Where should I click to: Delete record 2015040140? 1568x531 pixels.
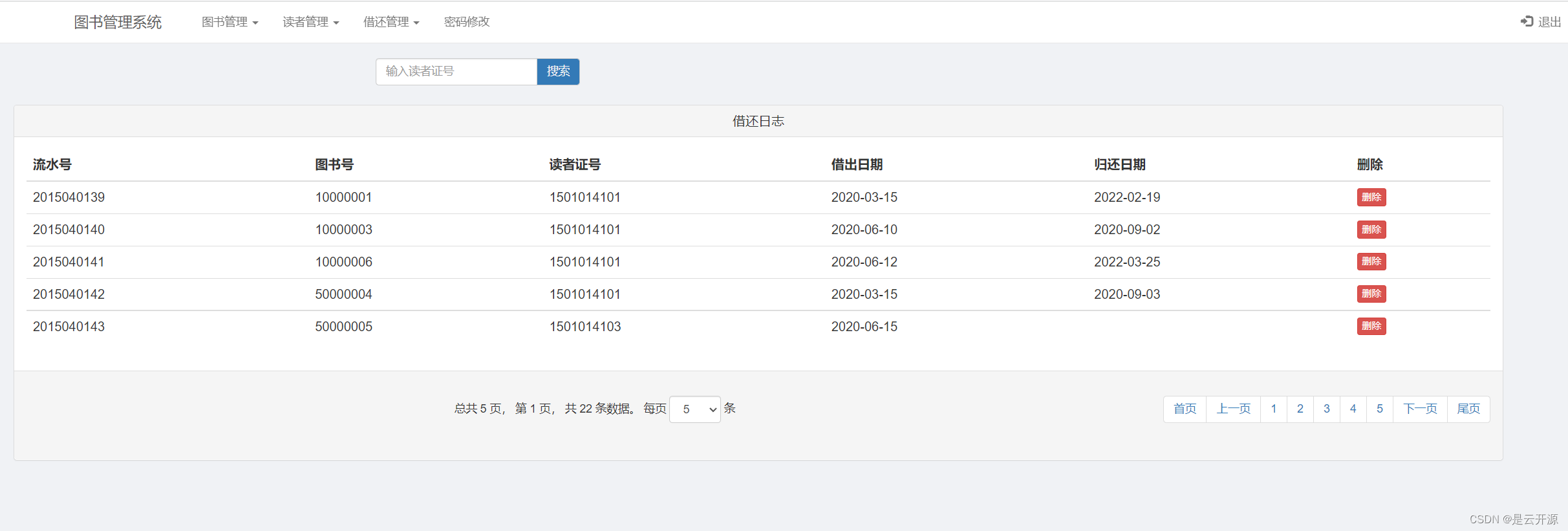pos(1371,230)
